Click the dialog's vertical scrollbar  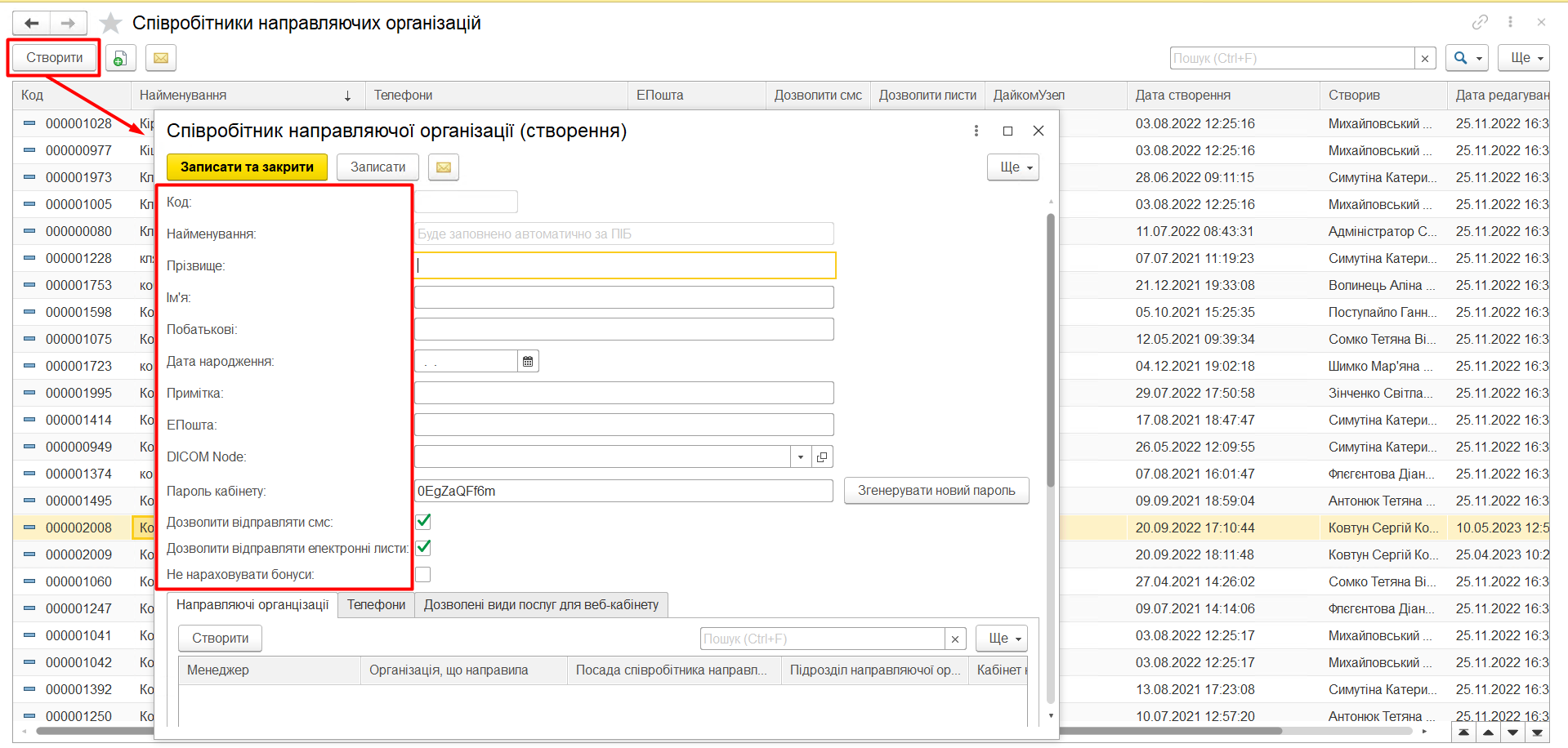pyautogui.click(x=1051, y=351)
